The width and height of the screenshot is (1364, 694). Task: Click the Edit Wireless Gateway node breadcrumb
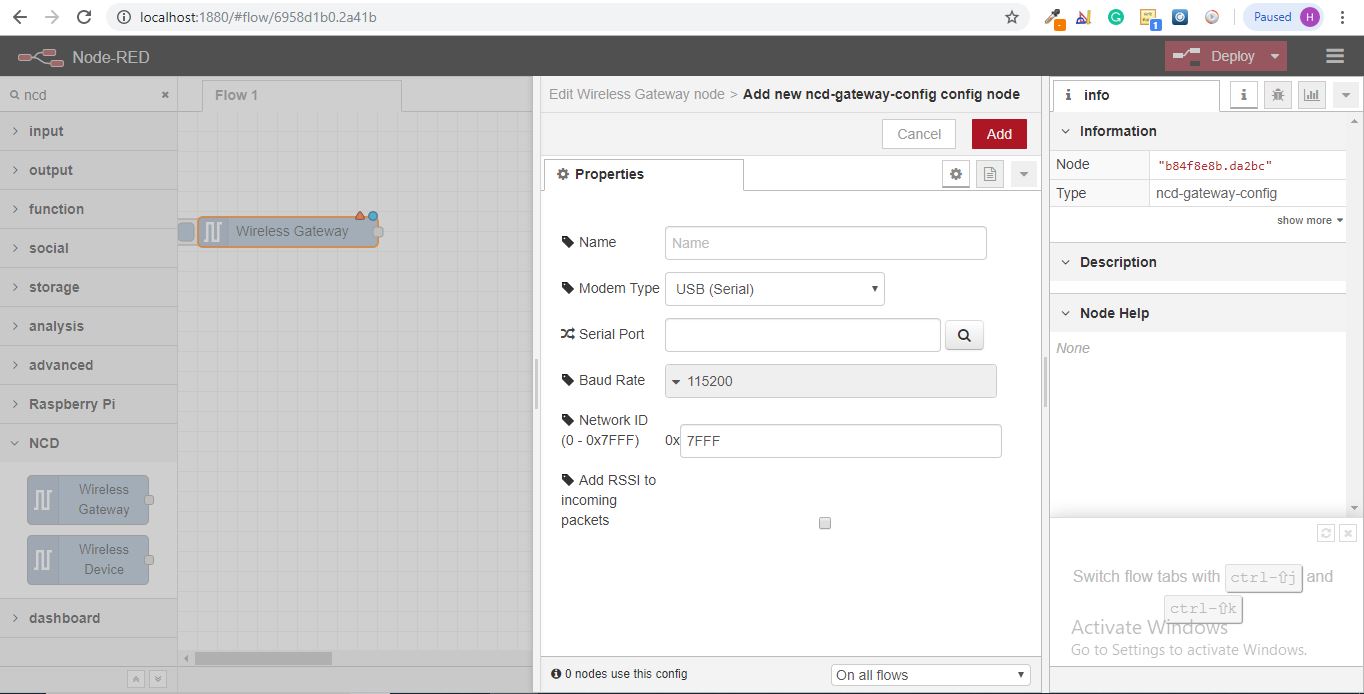637,94
